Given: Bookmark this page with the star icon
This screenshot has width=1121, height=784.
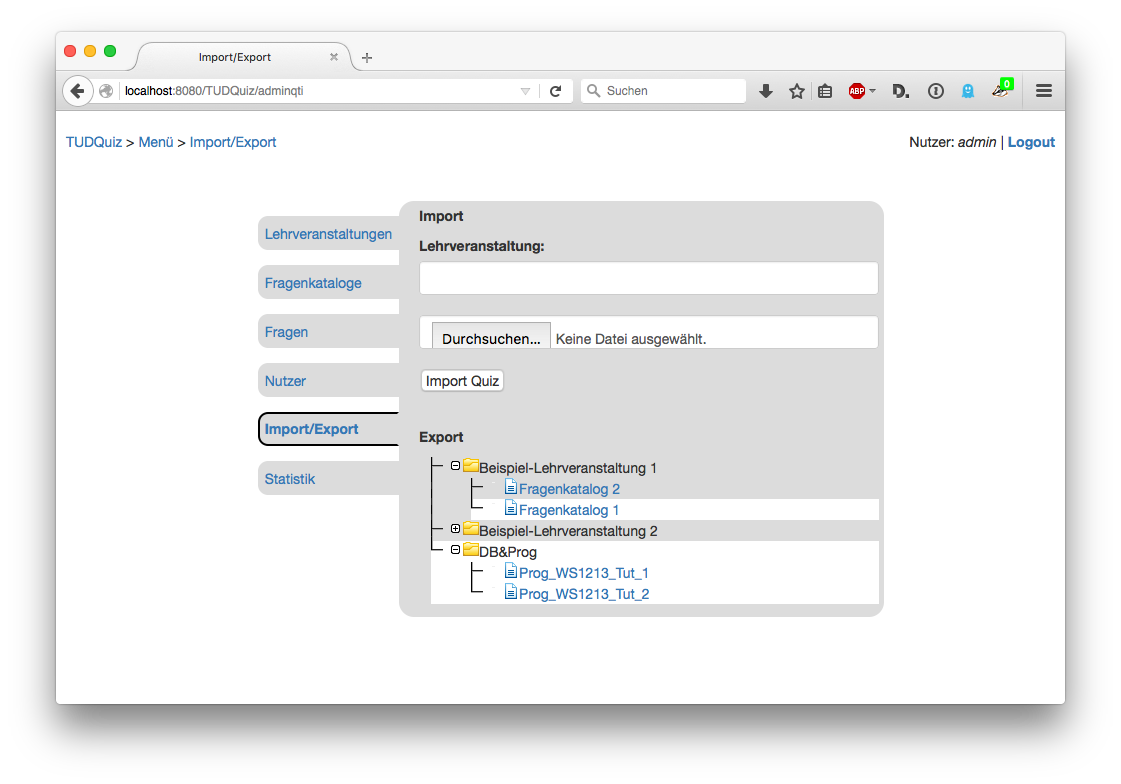Looking at the screenshot, I should tap(796, 91).
